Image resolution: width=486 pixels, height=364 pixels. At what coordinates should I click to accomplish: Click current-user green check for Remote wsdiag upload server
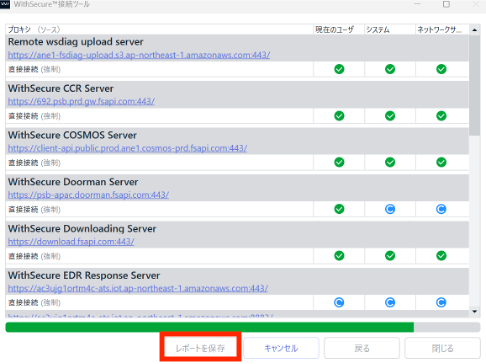pyautogui.click(x=339, y=69)
